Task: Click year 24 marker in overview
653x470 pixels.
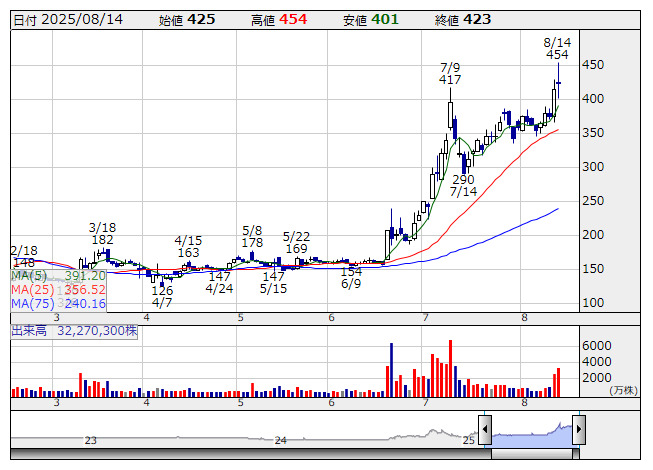Action: 280,440
